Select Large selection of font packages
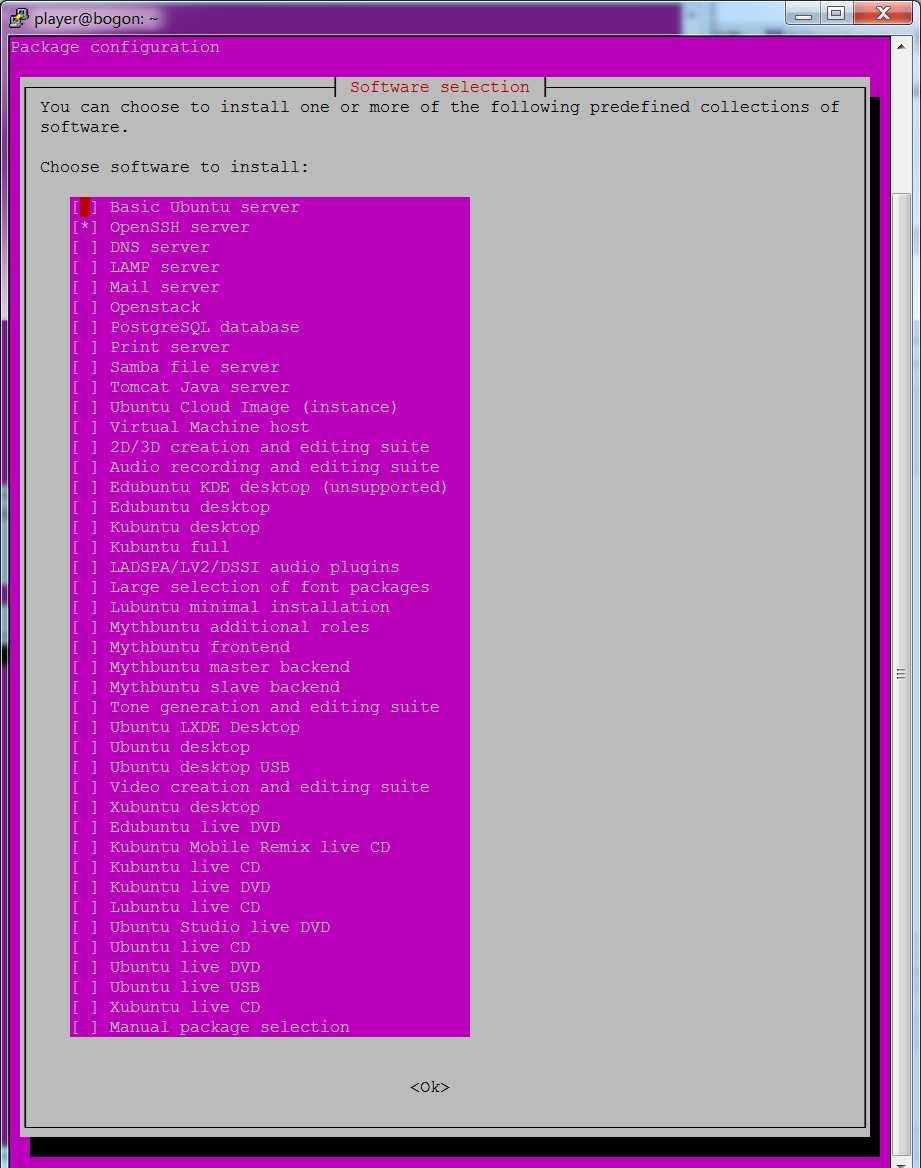This screenshot has width=921, height=1168. pyautogui.click(x=270, y=587)
